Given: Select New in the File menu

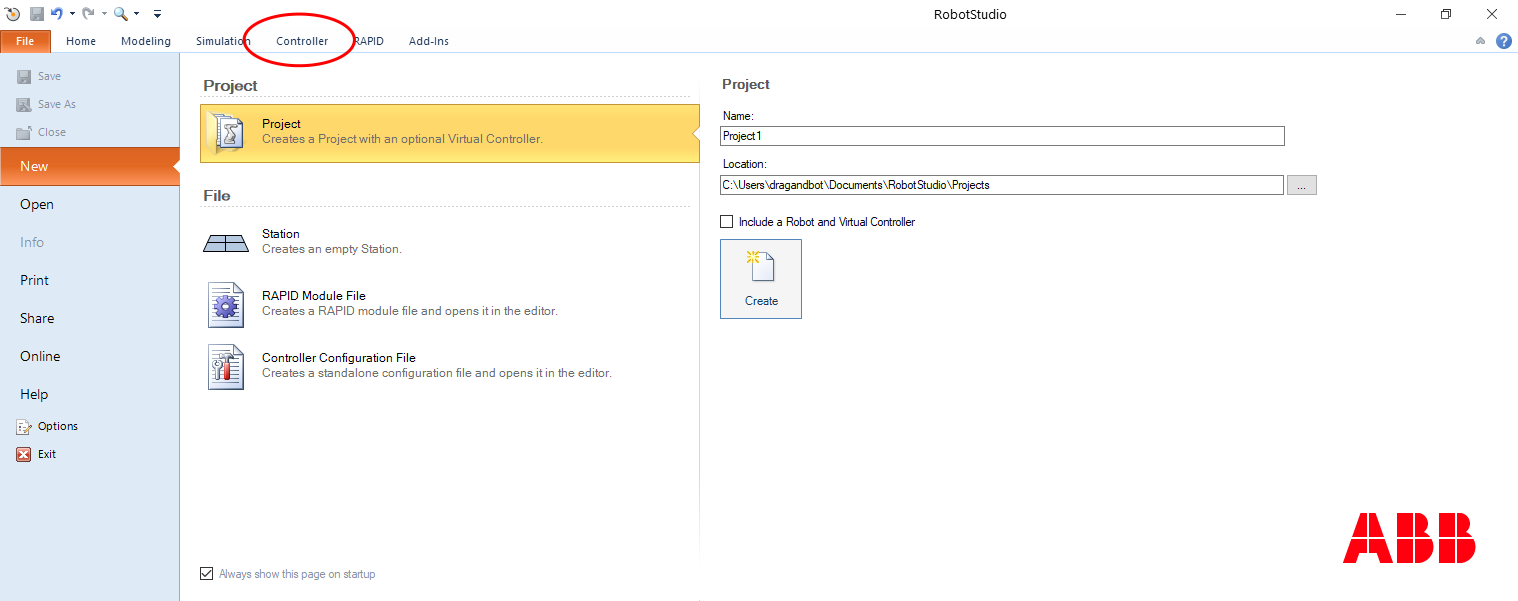Looking at the screenshot, I should pos(90,166).
